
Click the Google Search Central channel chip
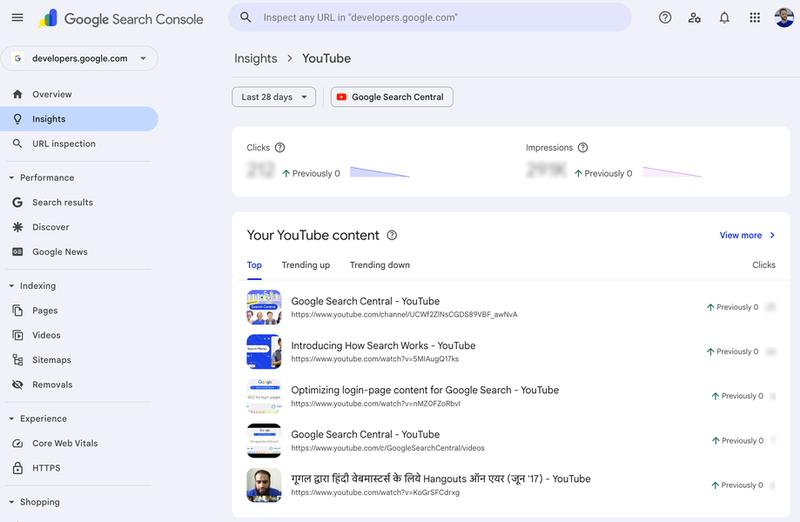pos(392,97)
